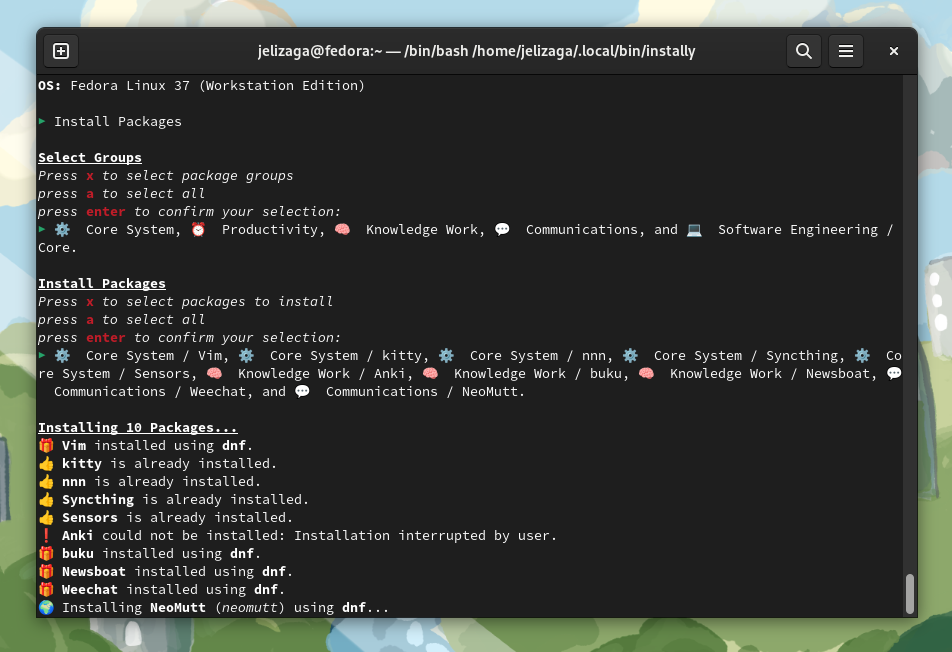Screen dimensions: 952x652
Task: Click 'buku installed using dnf.' text
Action: click(x=162, y=554)
